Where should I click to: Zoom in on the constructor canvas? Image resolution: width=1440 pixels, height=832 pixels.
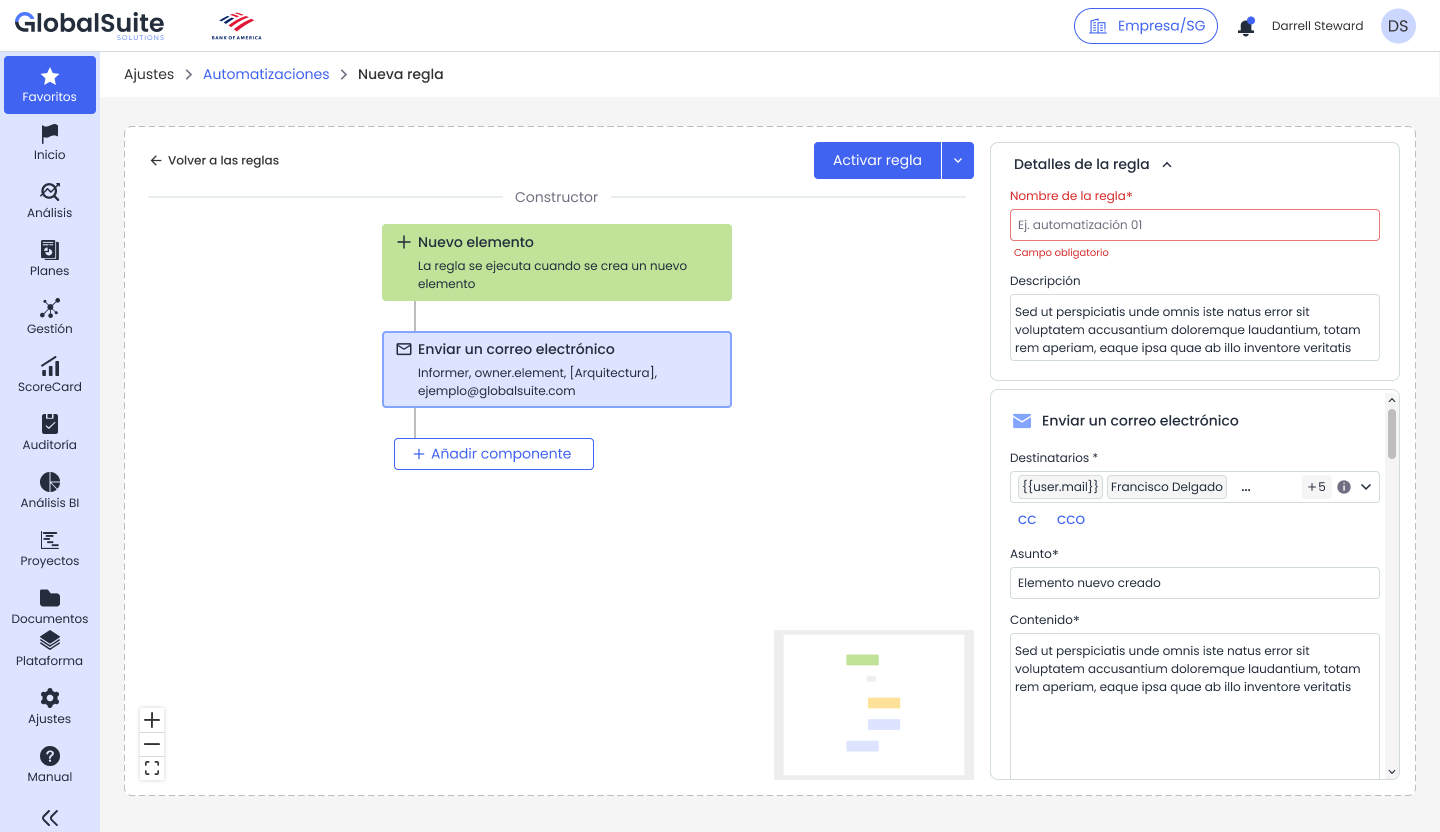pyautogui.click(x=152, y=720)
